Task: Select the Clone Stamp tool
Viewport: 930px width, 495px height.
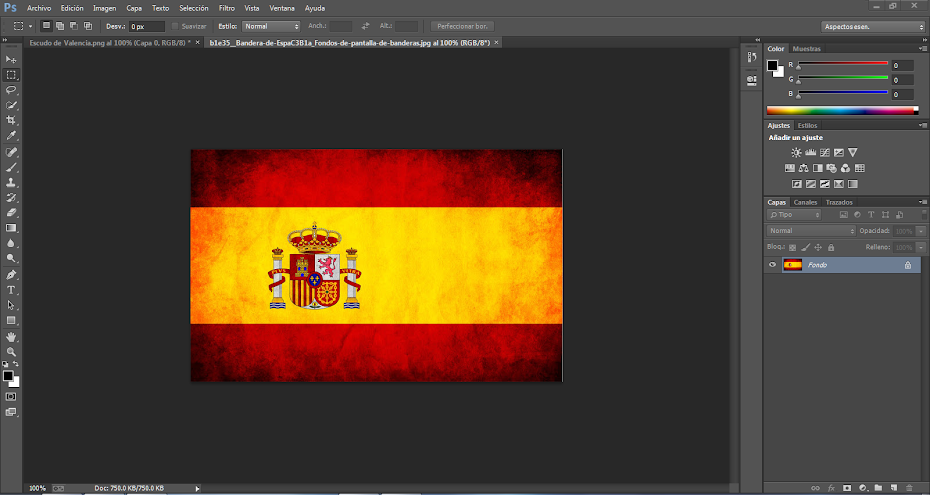Action: click(11, 183)
